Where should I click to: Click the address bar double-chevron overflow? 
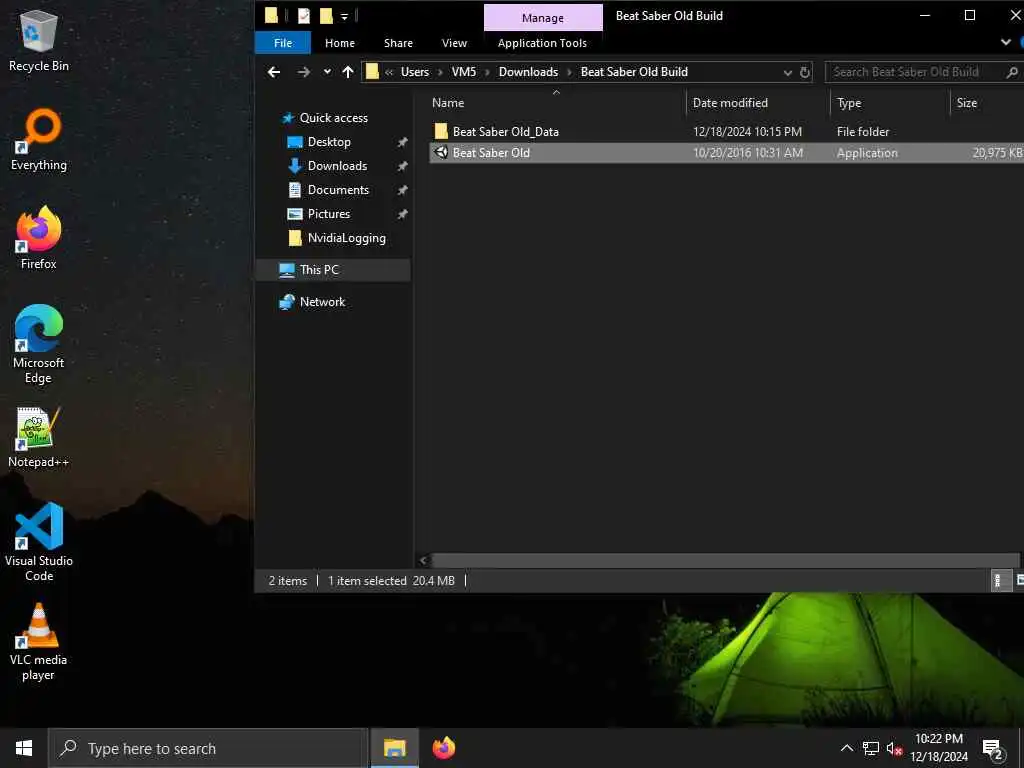point(389,72)
